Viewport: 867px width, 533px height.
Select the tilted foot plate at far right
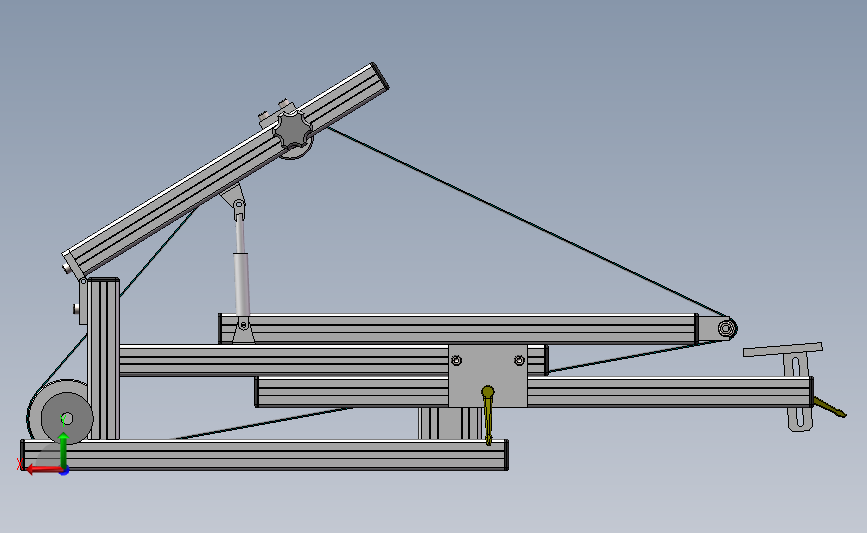782,349
